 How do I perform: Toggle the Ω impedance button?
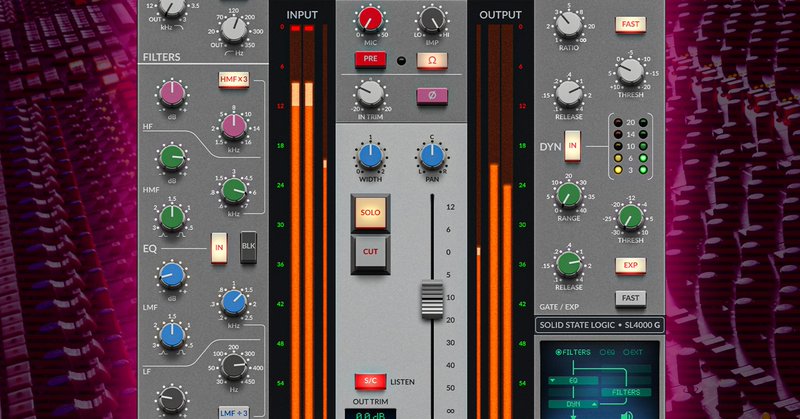pos(432,60)
